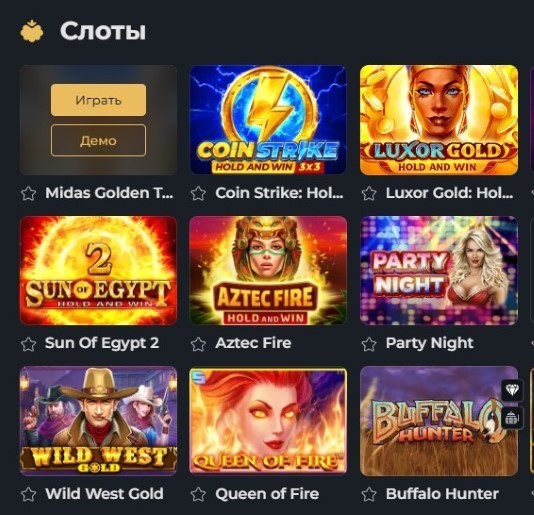The height and width of the screenshot is (515, 534).
Task: Star the Queen of Fire game
Action: tap(198, 494)
